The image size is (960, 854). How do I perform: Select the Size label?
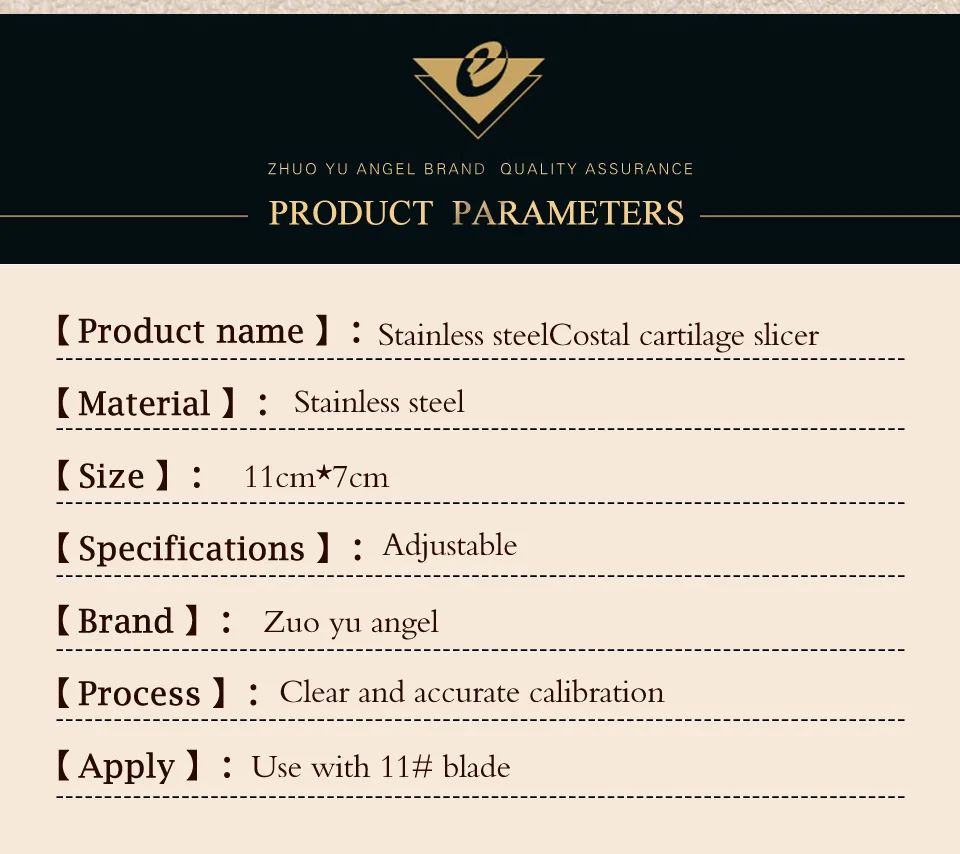[x=112, y=476]
